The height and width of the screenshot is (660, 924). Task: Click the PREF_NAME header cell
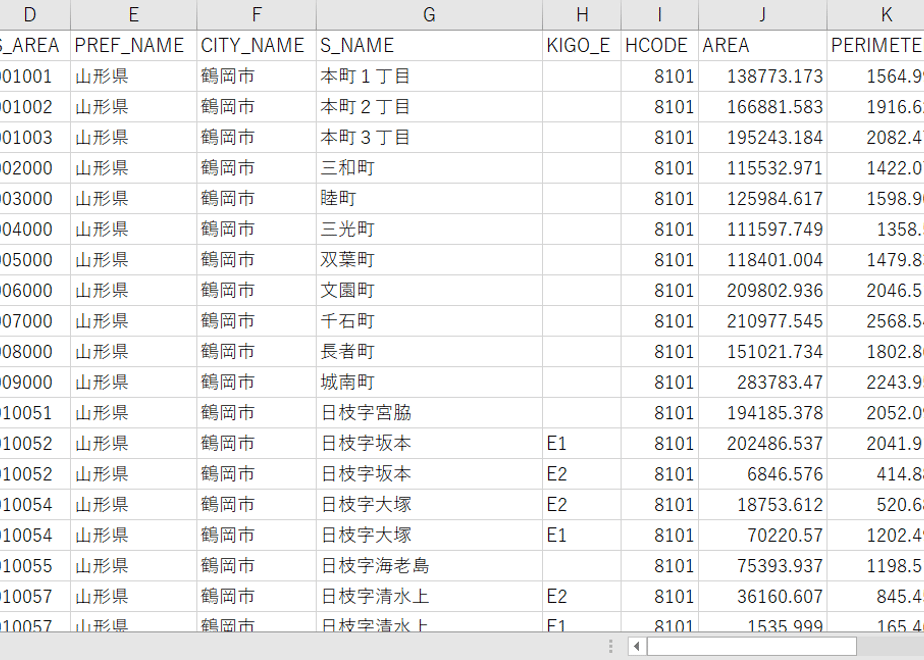[x=134, y=45]
